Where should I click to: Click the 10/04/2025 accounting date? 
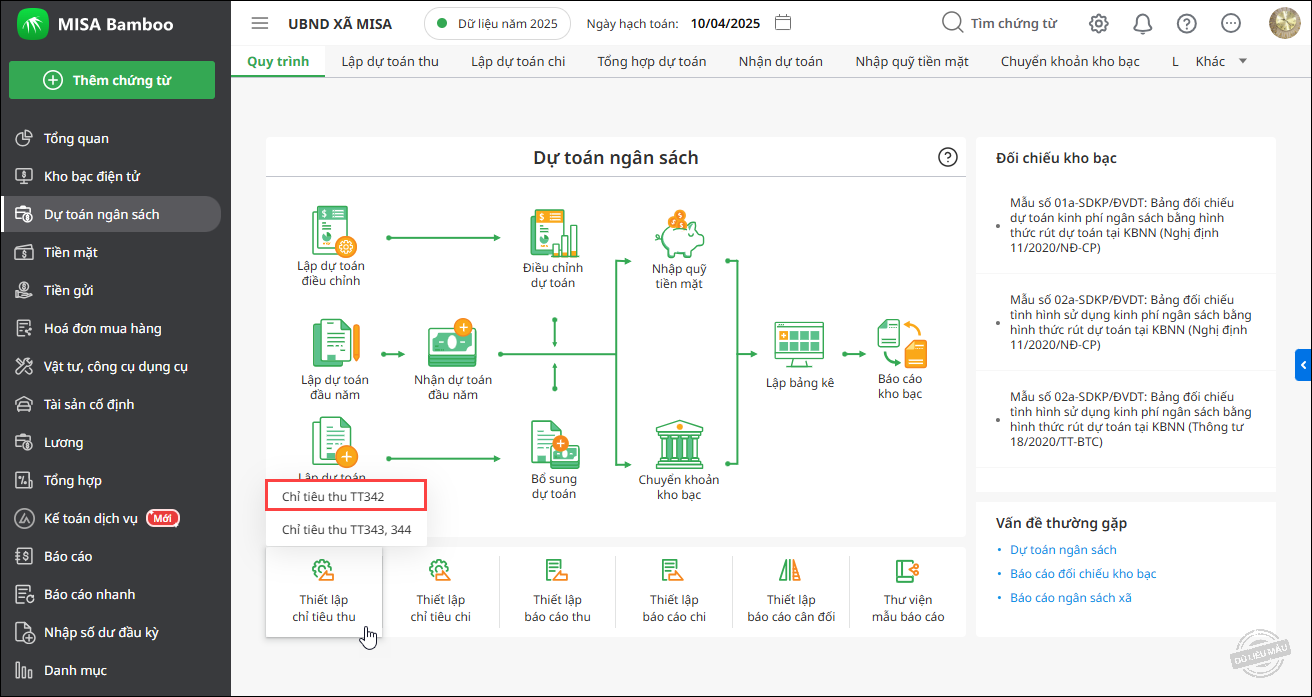pos(725,23)
